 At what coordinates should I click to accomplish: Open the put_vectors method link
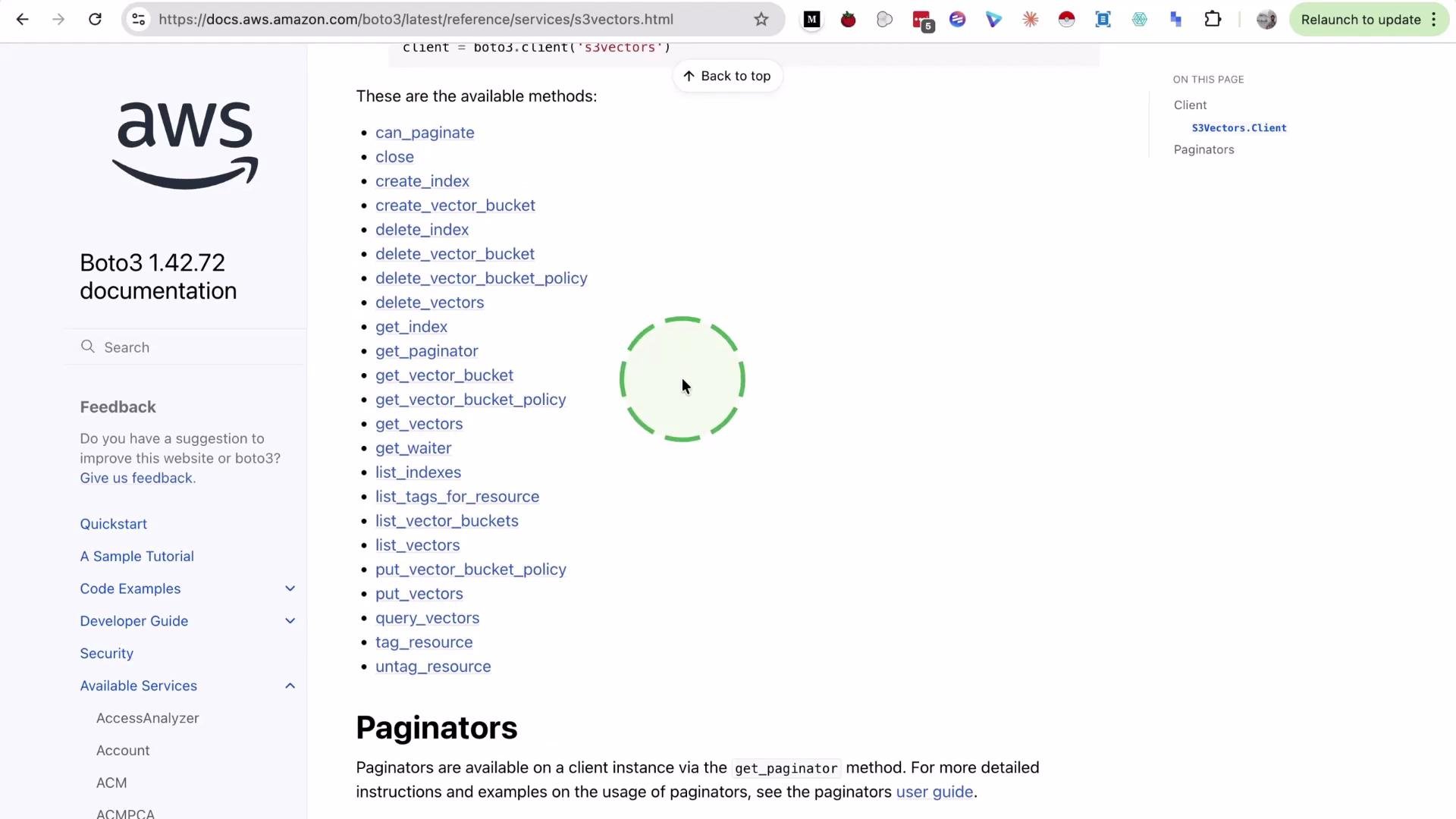tap(419, 594)
